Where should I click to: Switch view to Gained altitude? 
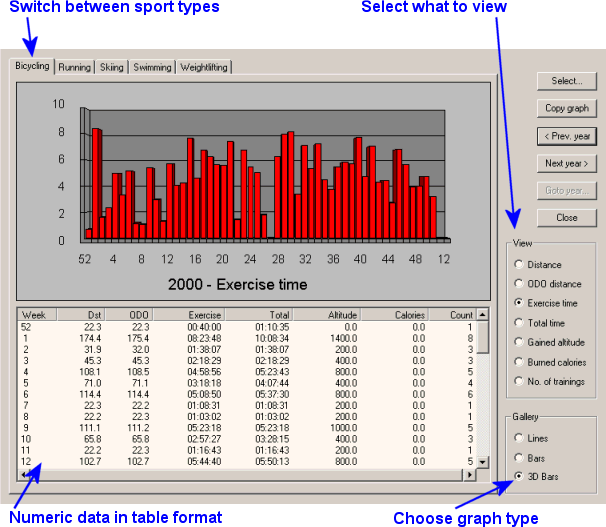(x=518, y=342)
